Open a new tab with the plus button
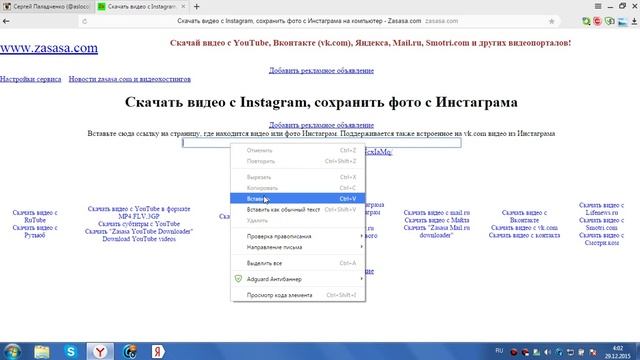This screenshot has width=640, height=360. point(197,7)
